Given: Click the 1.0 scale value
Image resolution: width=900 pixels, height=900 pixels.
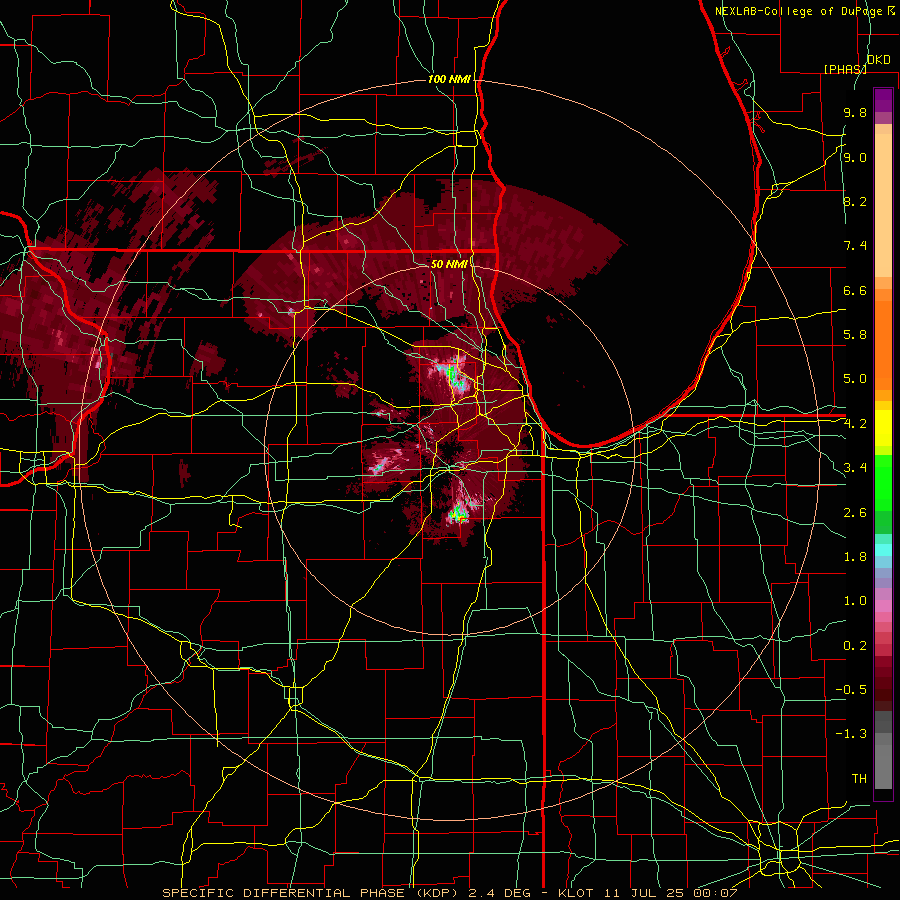Looking at the screenshot, I should click(855, 601).
